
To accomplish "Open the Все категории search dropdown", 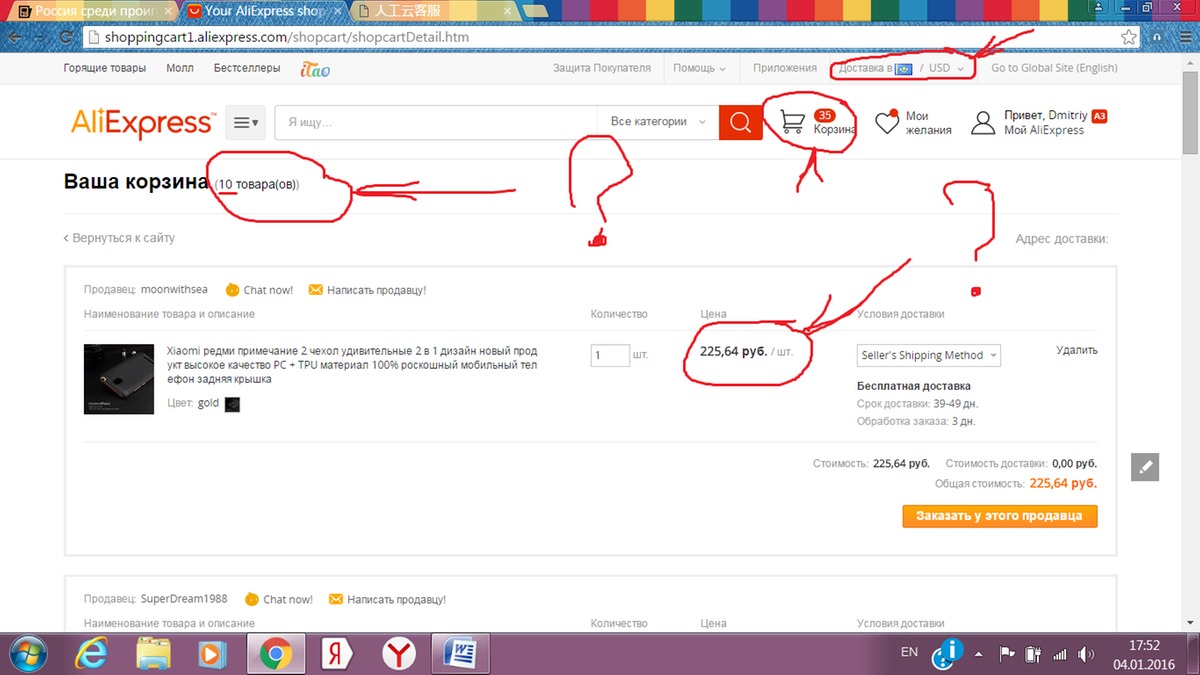I will [657, 122].
